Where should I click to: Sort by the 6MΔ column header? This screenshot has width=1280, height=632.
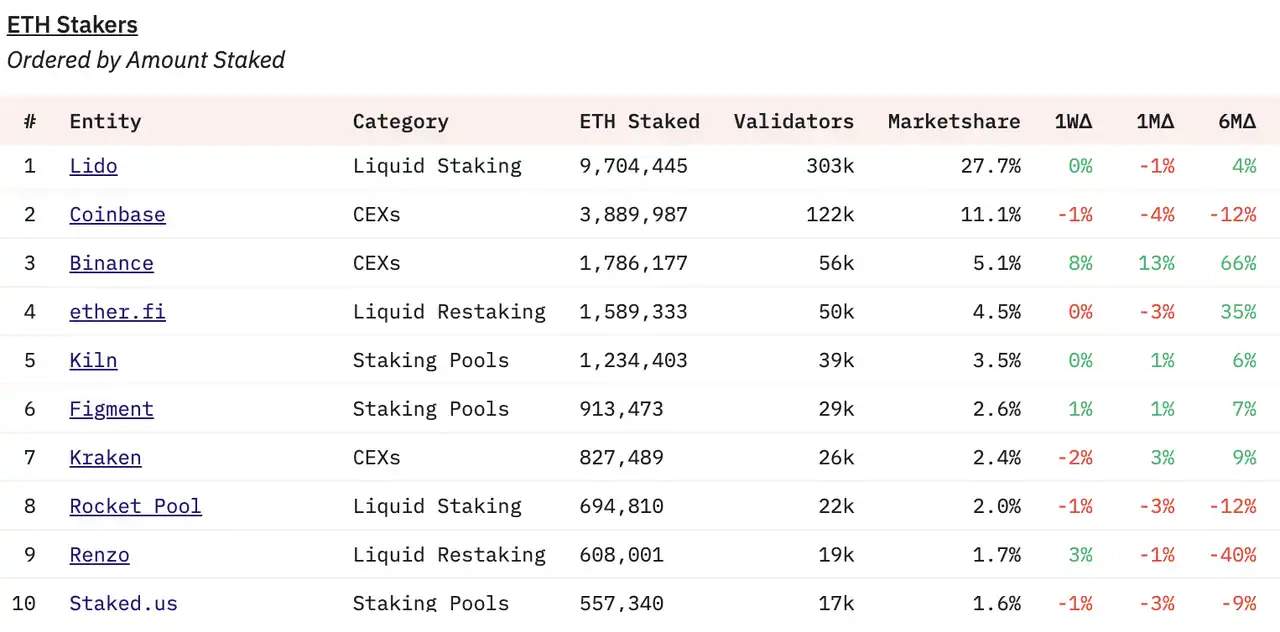coord(1237,122)
